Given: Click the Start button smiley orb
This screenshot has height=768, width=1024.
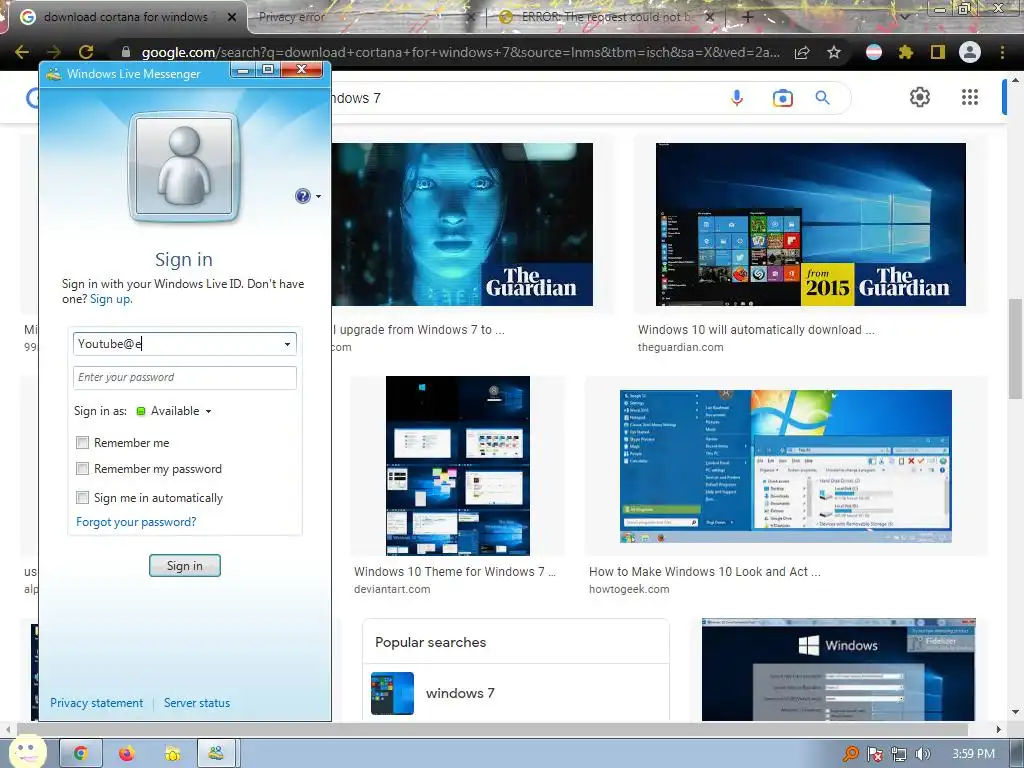Looking at the screenshot, I should click(26, 752).
